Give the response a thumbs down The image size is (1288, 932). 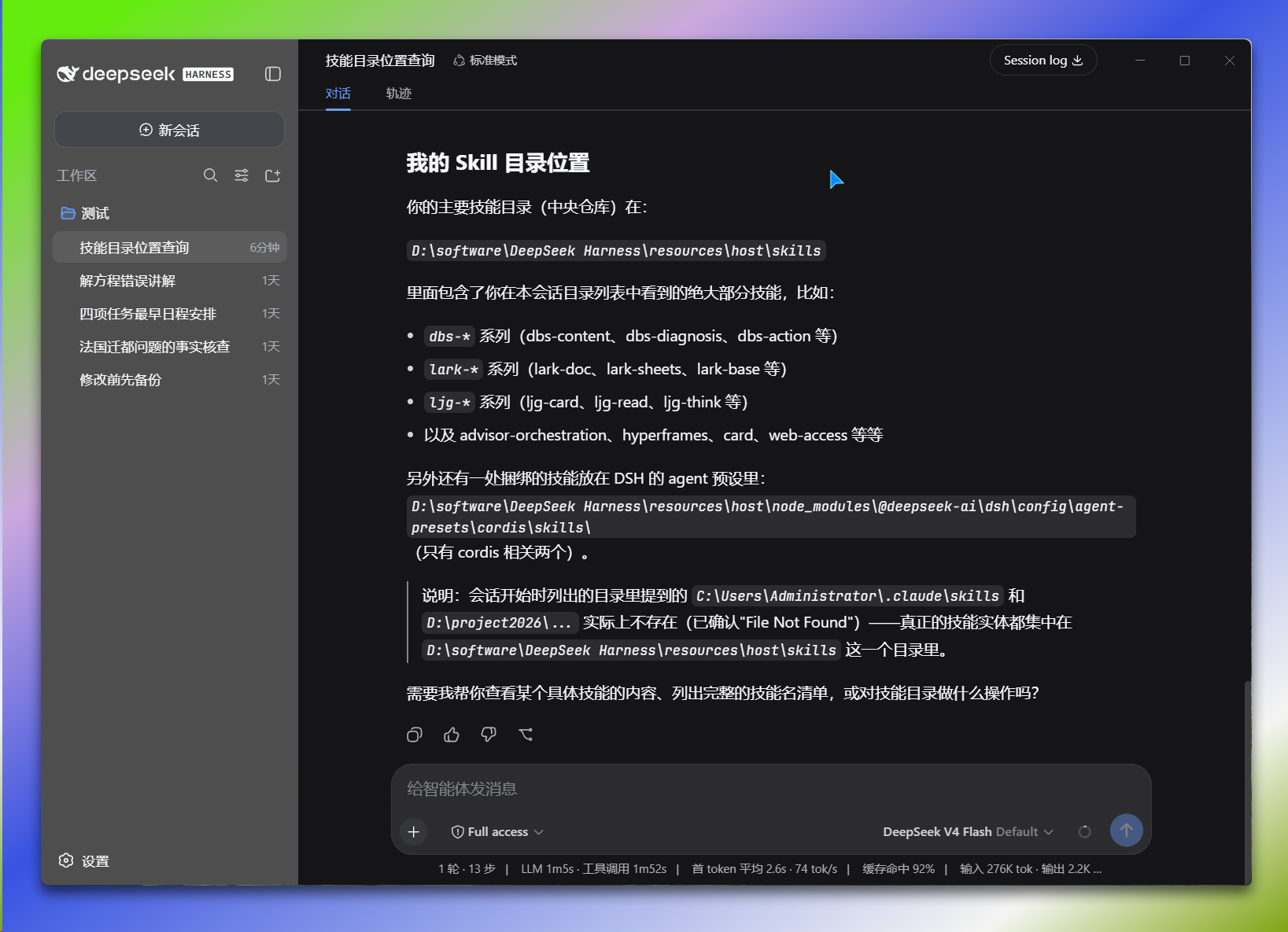(x=489, y=735)
